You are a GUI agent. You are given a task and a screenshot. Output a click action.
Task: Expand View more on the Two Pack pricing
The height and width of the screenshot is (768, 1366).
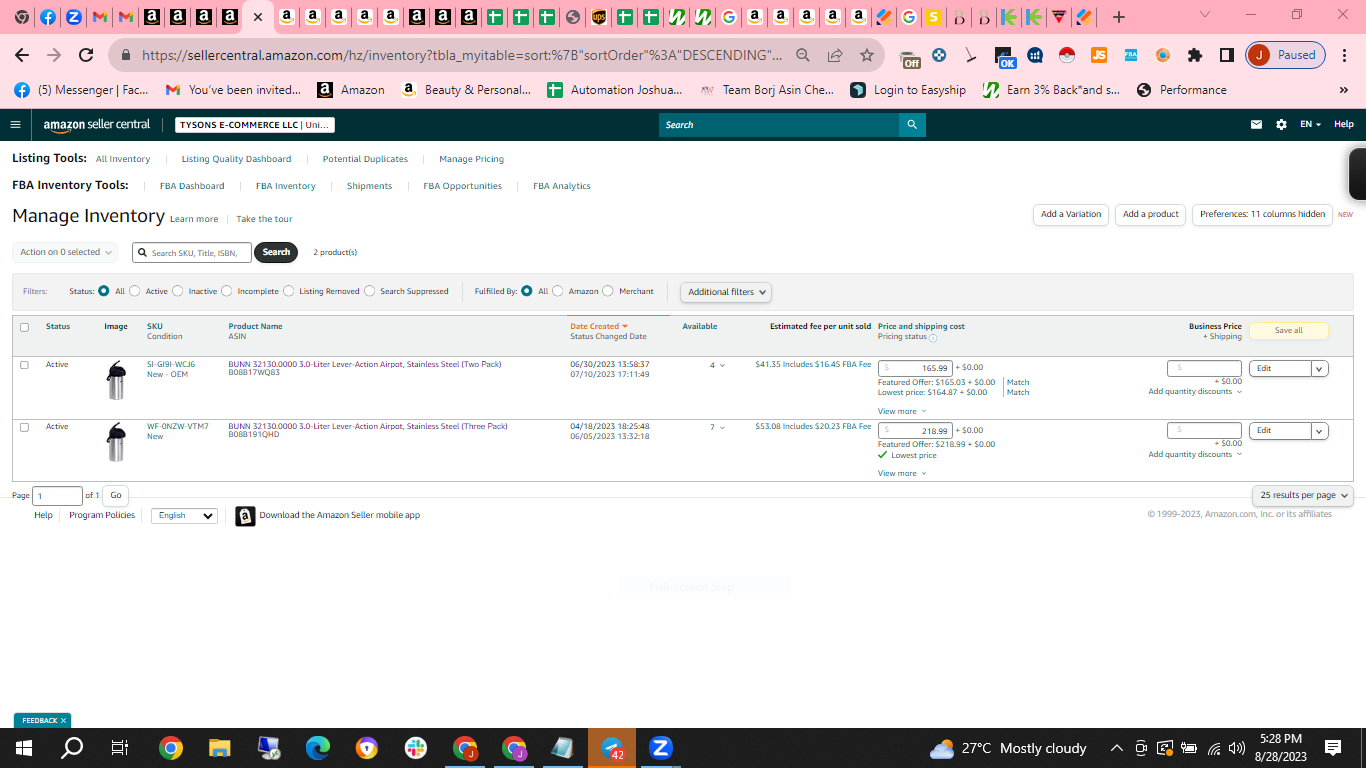pos(902,411)
